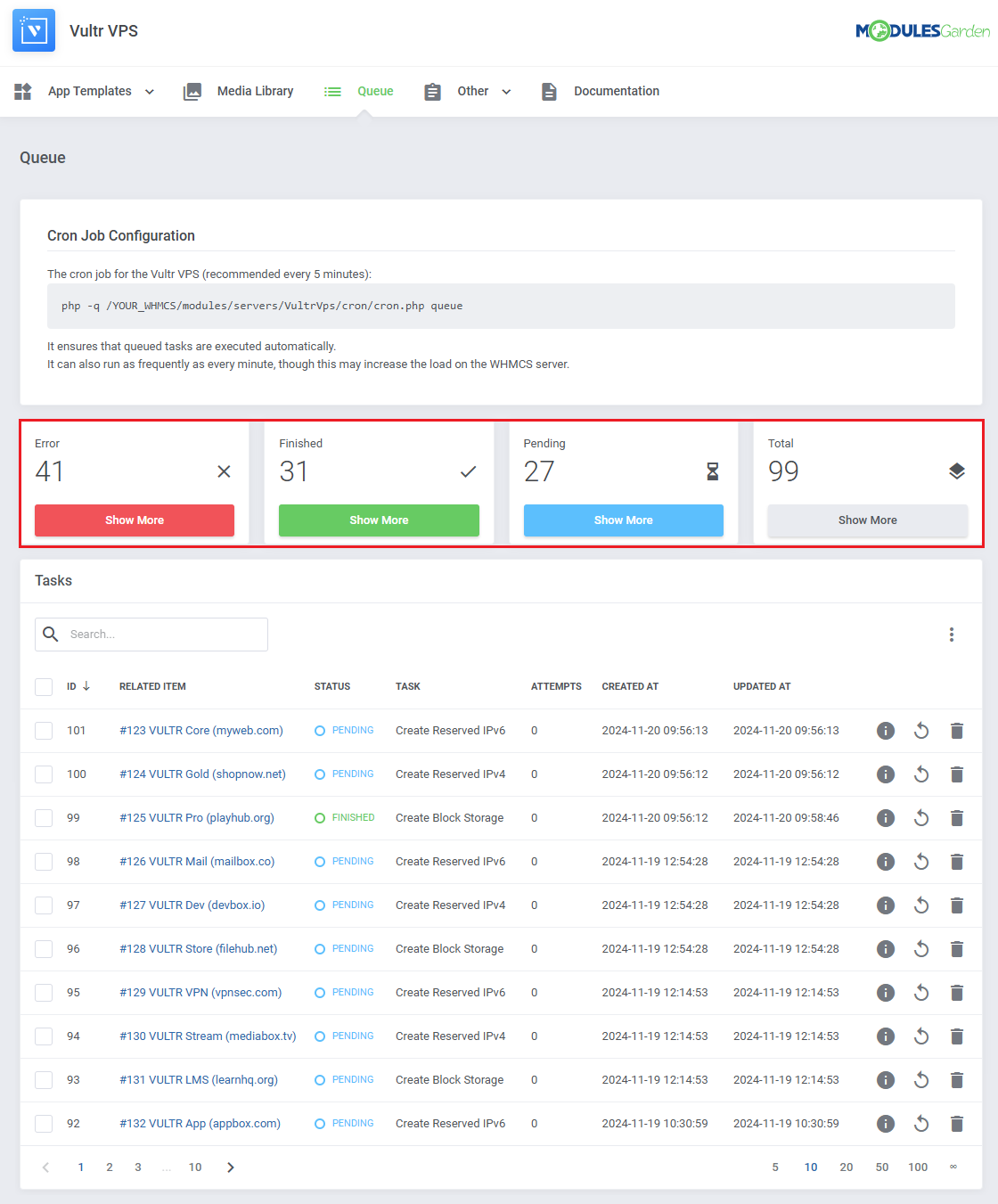Image resolution: width=998 pixels, height=1204 pixels.
Task: View info for task 93
Action: click(886, 1080)
